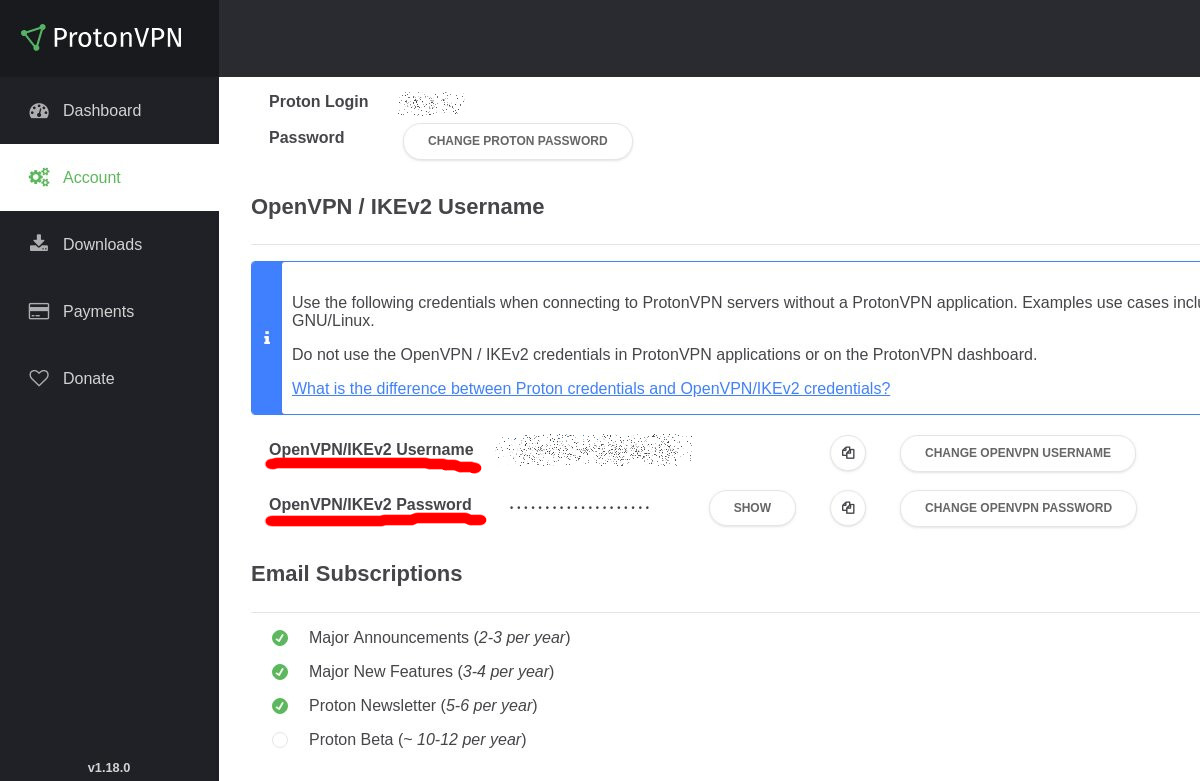Screen dimensions: 1200x781
Task: Select Donate in the sidebar
Action: pos(109,378)
